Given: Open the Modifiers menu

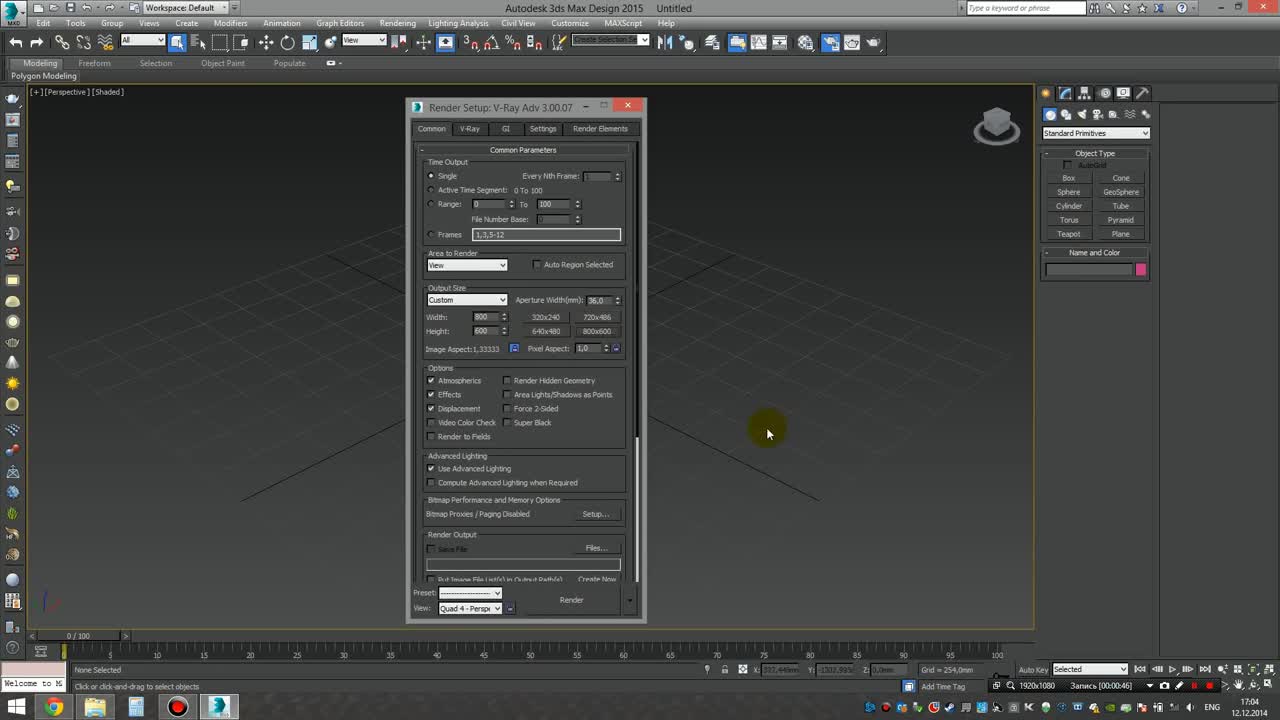Looking at the screenshot, I should click(x=230, y=23).
